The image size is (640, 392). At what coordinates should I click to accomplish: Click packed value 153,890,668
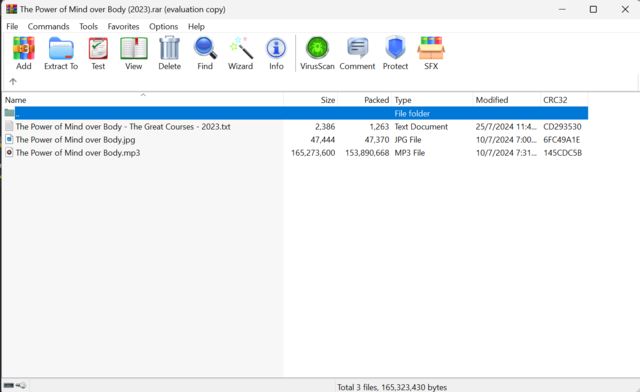pos(367,153)
